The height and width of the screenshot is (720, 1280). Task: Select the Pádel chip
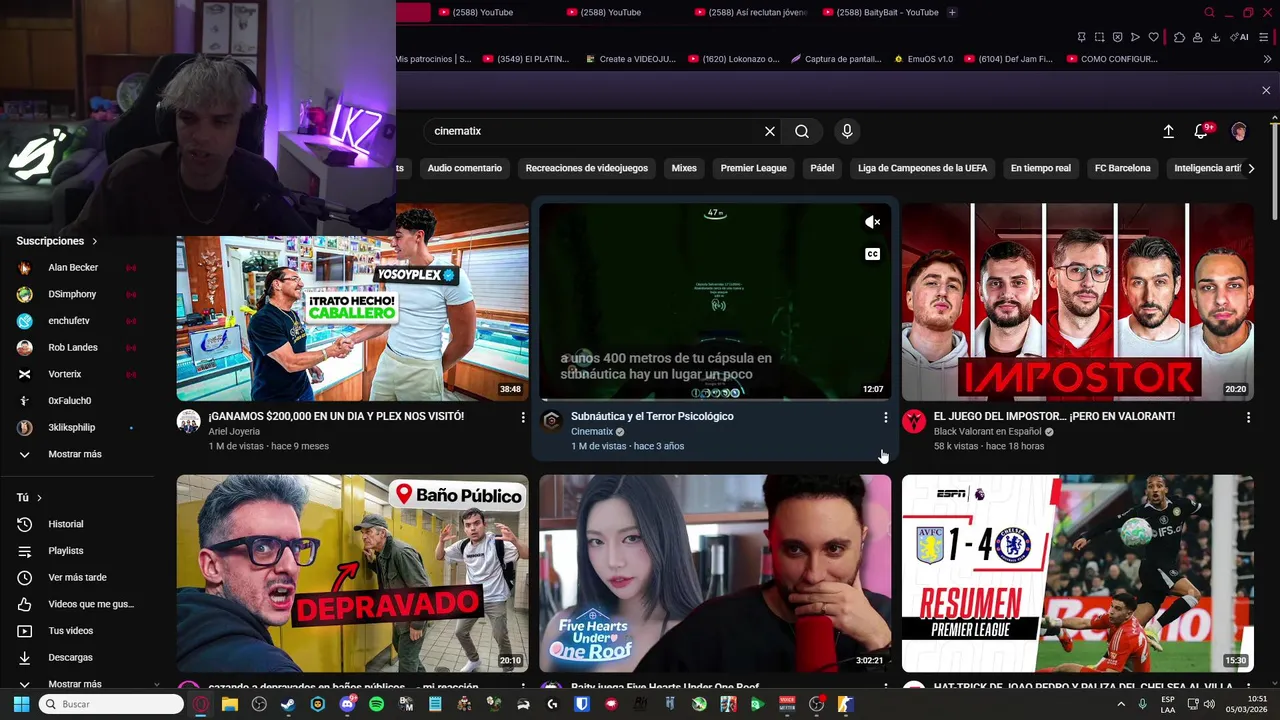click(822, 168)
